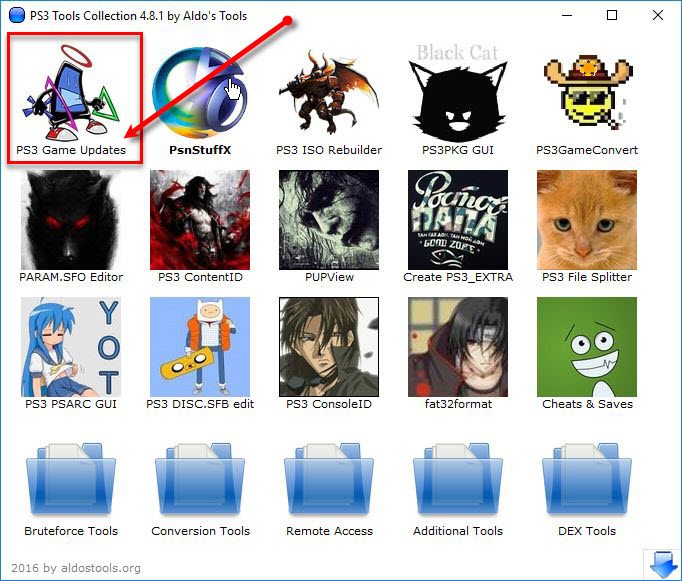
Task: Open the Cheats & Saves green face icon
Action: pyautogui.click(x=587, y=347)
